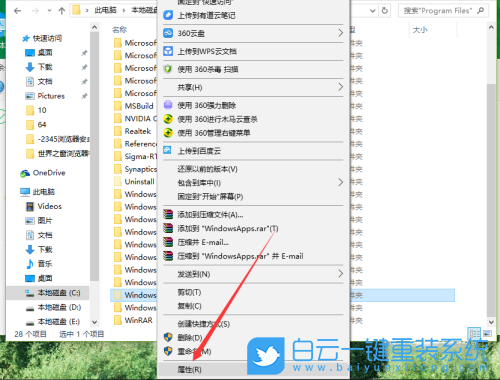This screenshot has height=380, width=500.
Task: Open the Share (H) submenu
Action: (x=253, y=87)
